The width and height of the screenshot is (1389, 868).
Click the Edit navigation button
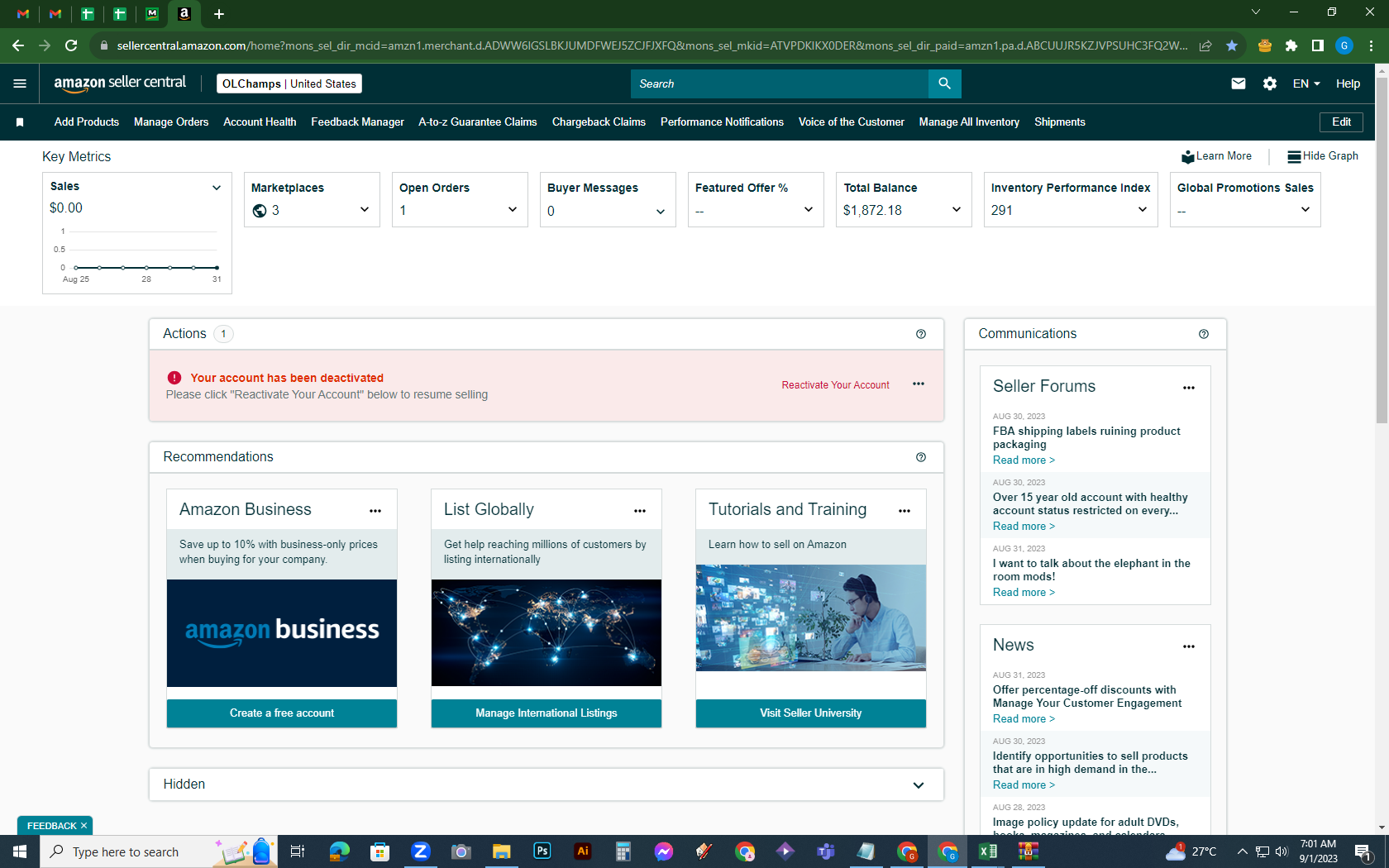click(x=1341, y=122)
